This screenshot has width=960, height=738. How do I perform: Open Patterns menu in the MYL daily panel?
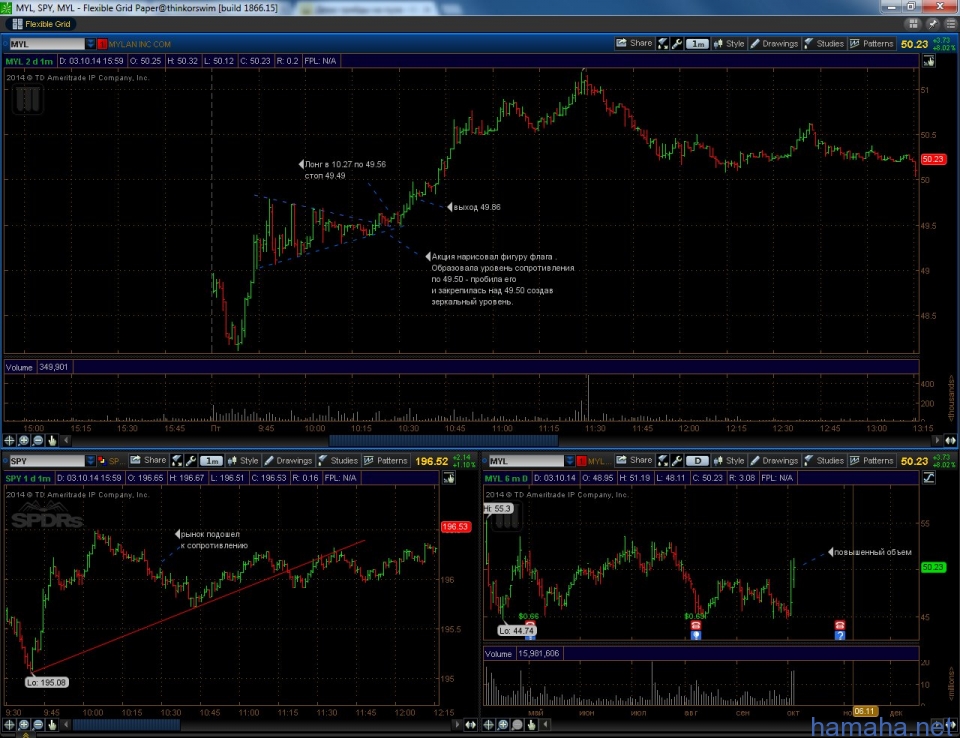(872, 461)
